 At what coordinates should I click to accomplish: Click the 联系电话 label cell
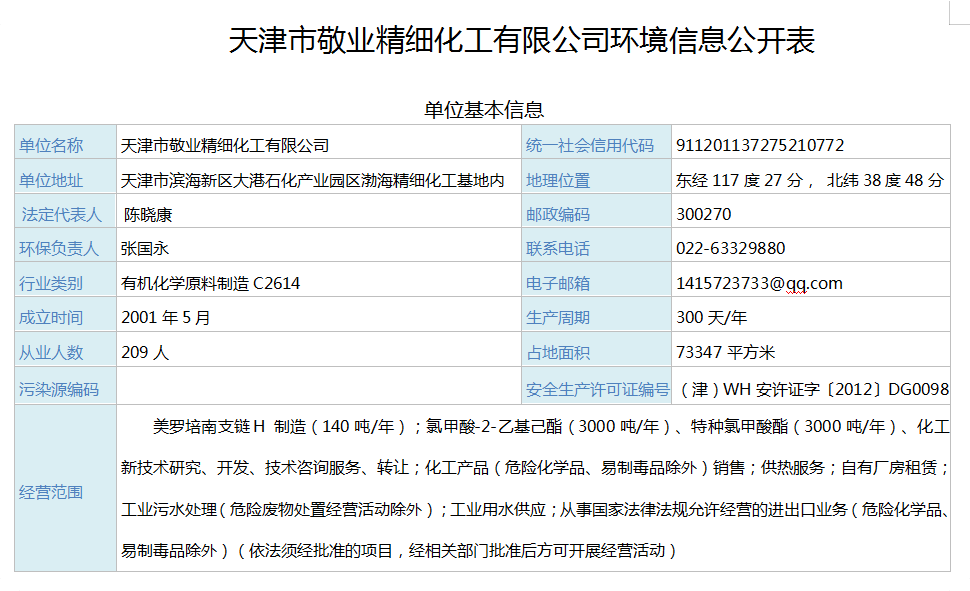[x=596, y=244]
